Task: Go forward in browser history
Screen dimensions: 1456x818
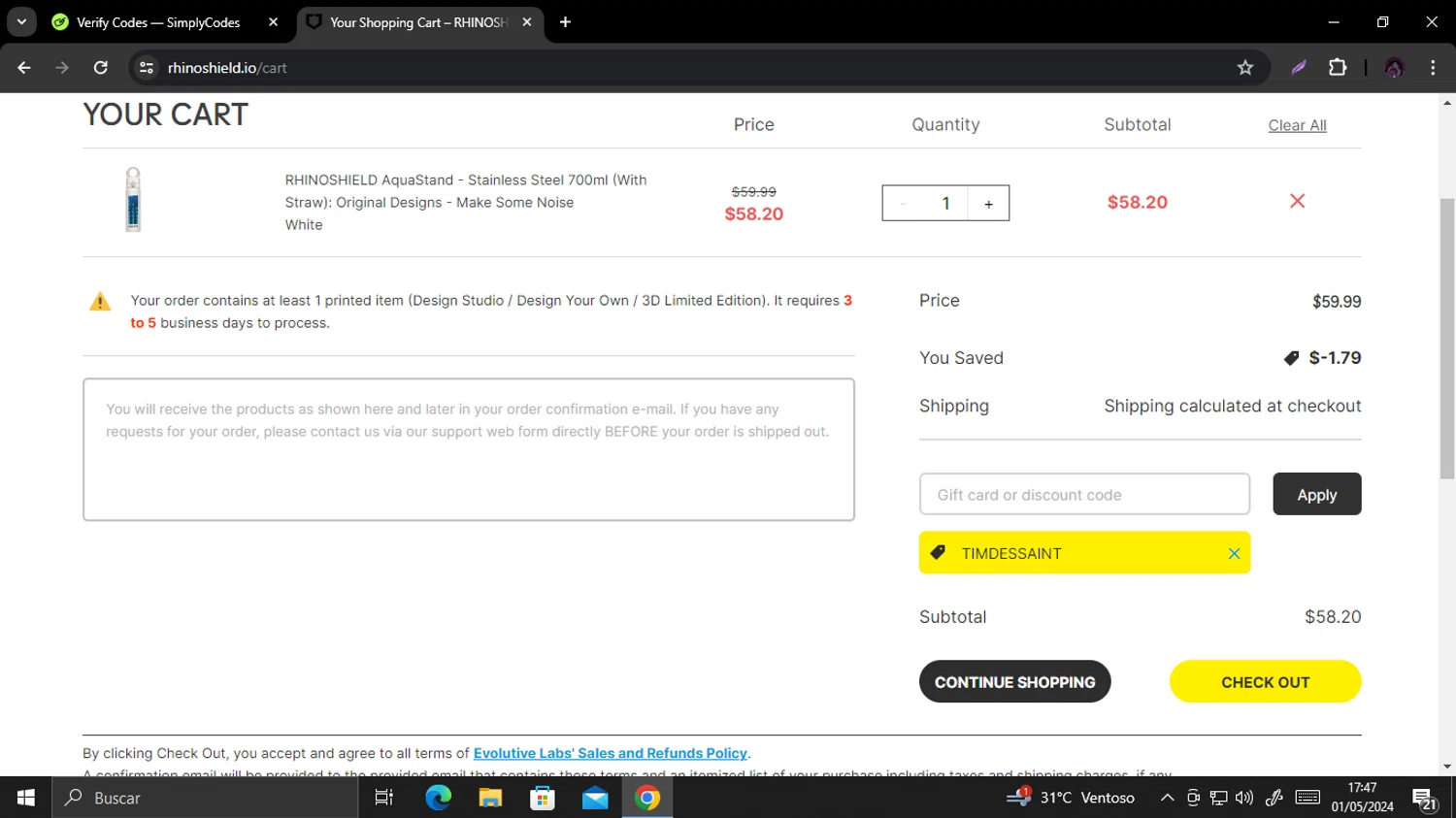Action: pos(62,68)
